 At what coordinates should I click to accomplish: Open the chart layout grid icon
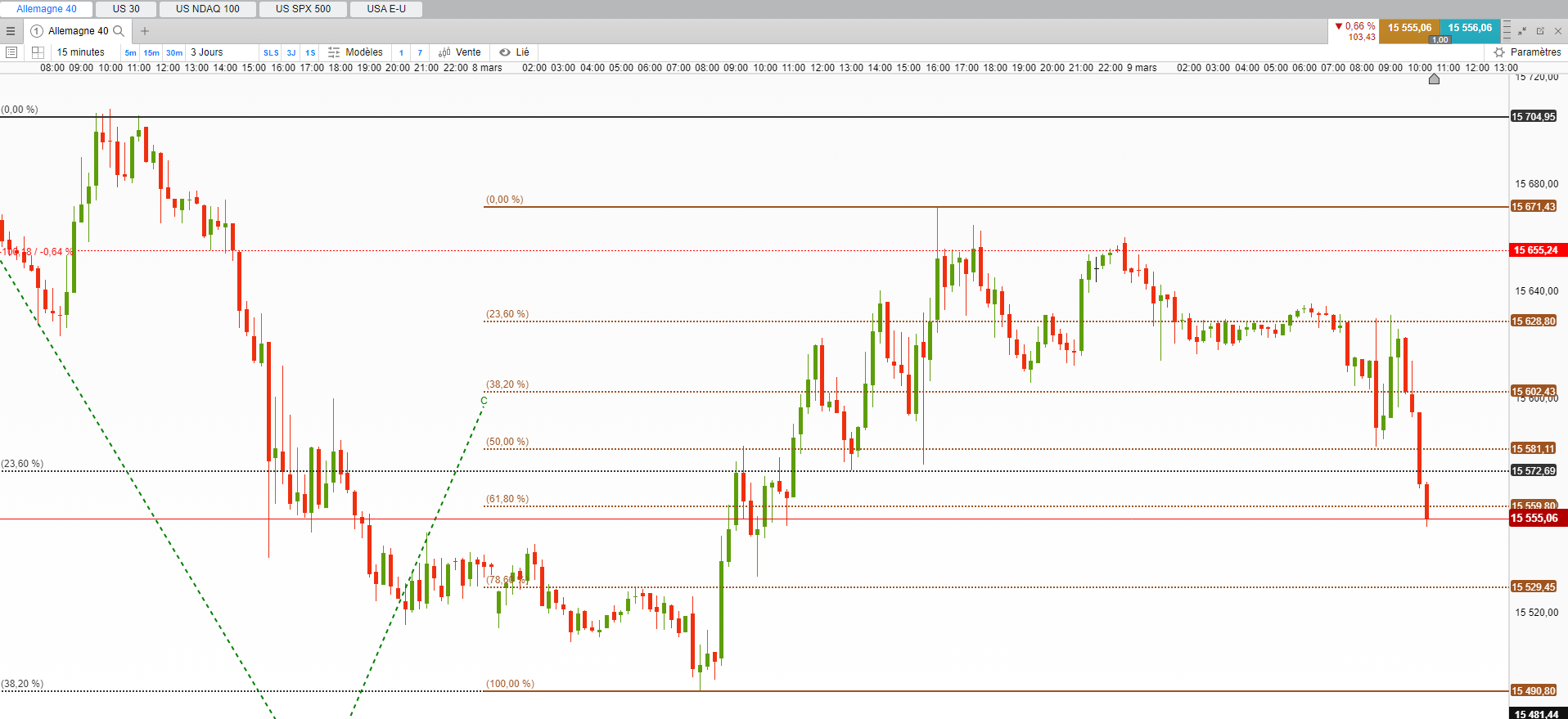pyautogui.click(x=38, y=52)
